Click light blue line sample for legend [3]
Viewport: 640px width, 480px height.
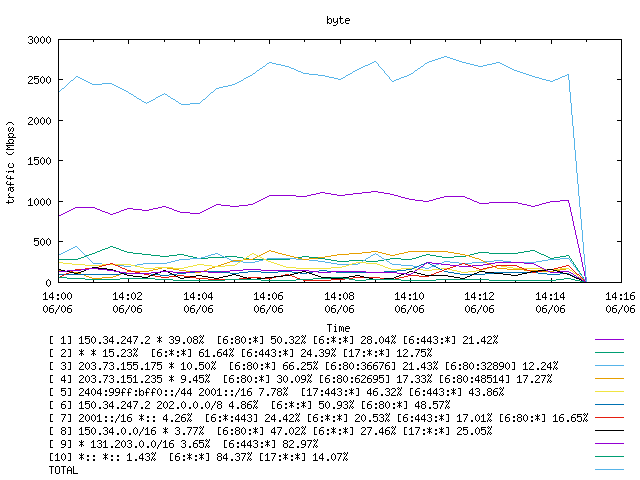point(609,365)
